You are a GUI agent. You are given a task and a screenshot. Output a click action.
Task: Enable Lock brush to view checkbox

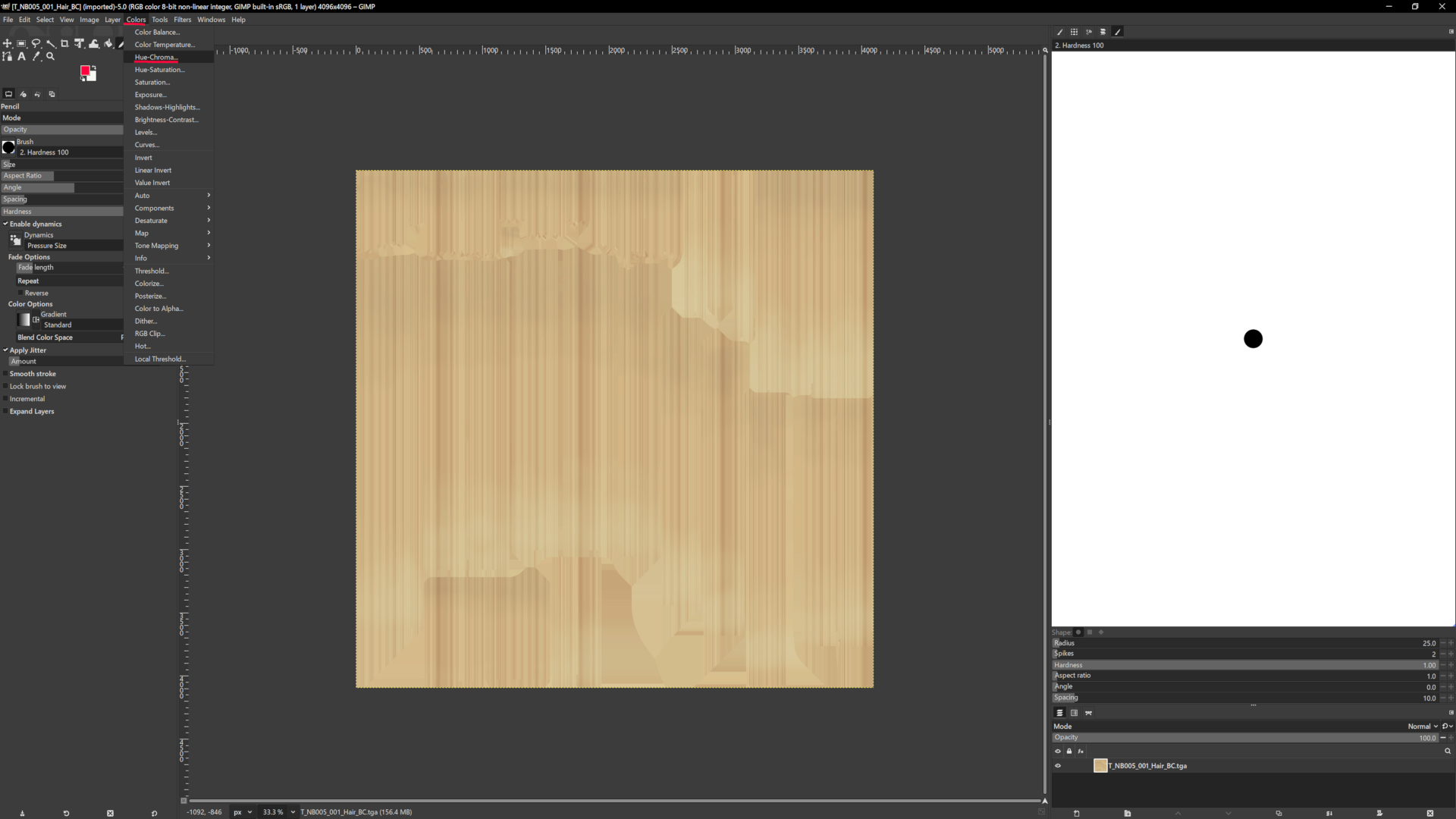[5, 387]
